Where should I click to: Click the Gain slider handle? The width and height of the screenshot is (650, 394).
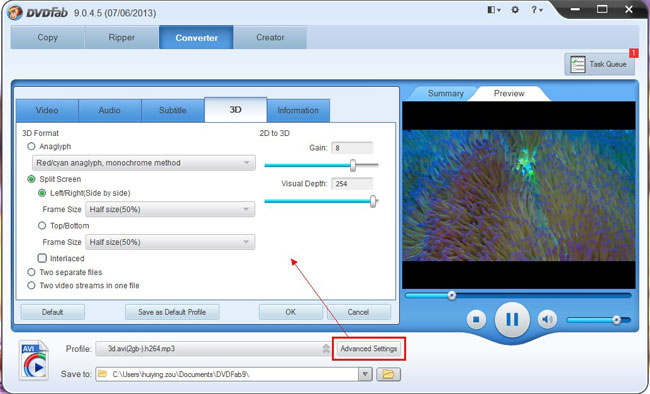tap(353, 165)
